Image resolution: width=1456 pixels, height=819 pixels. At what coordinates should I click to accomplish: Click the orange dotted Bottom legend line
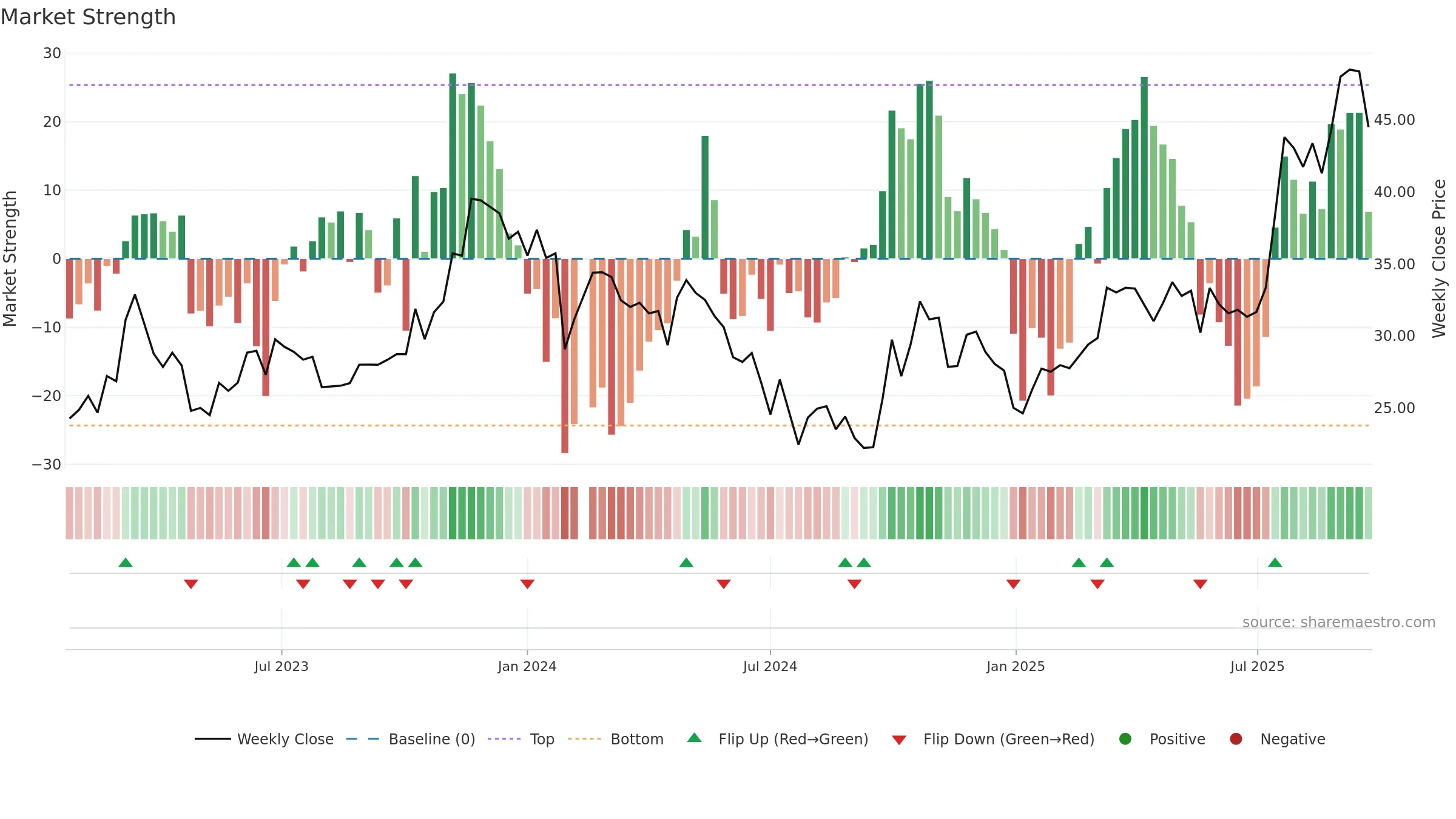584,739
